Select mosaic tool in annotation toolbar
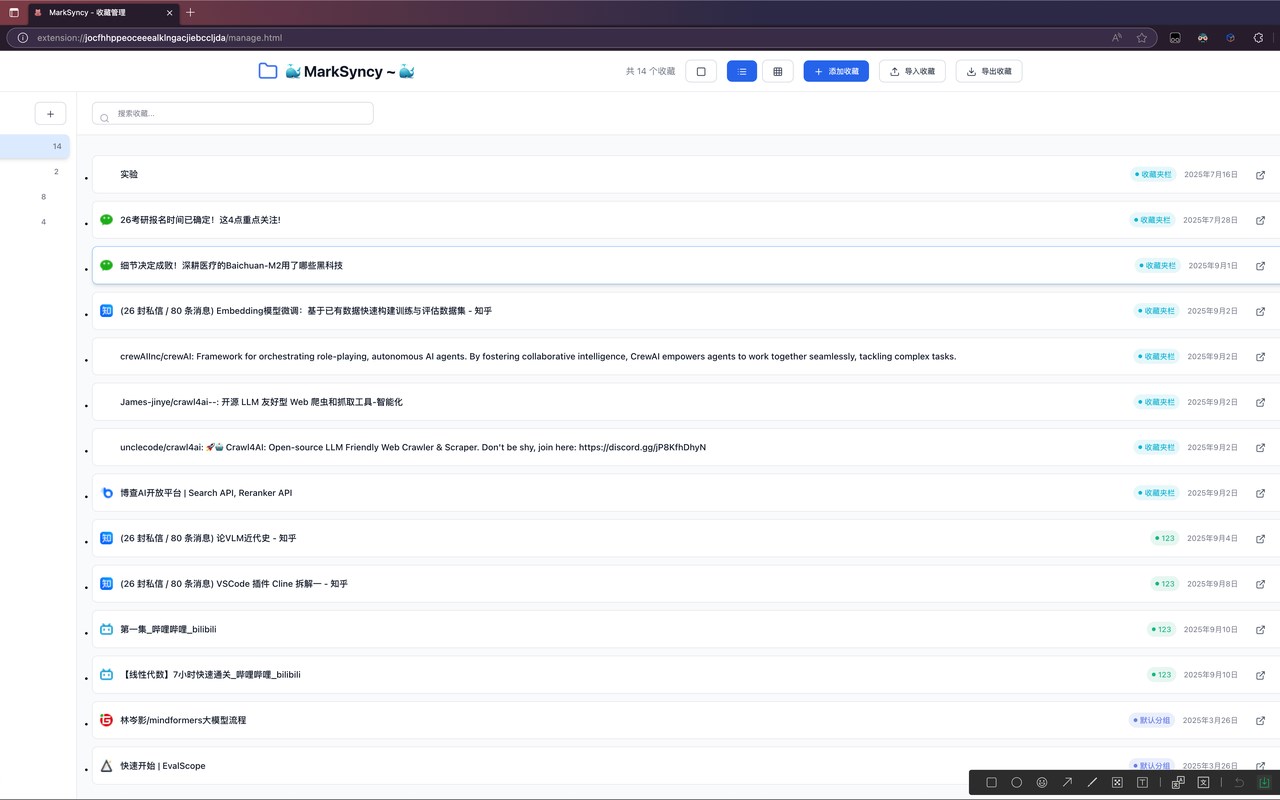1280x800 pixels. 1117,783
